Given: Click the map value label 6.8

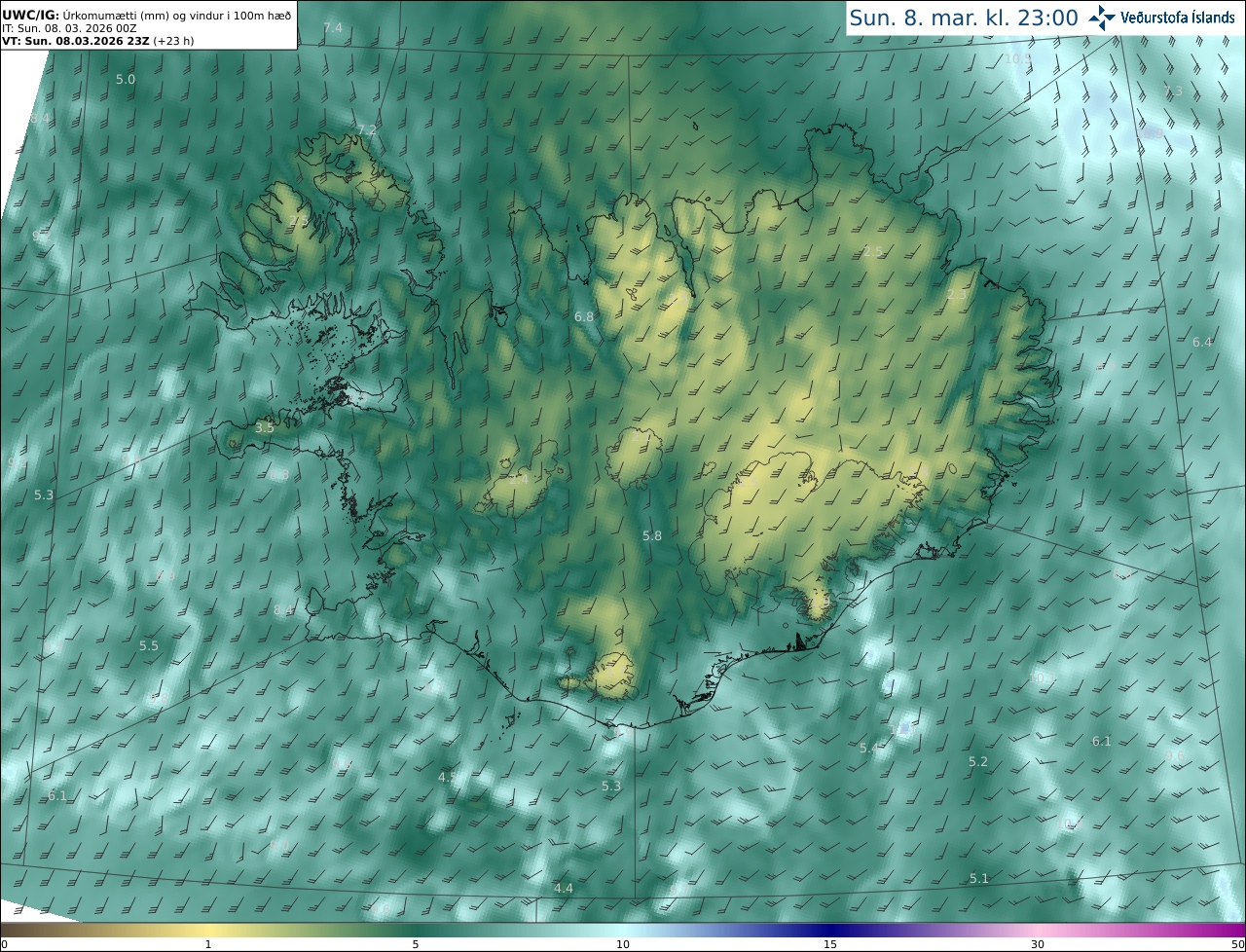Looking at the screenshot, I should [x=584, y=317].
